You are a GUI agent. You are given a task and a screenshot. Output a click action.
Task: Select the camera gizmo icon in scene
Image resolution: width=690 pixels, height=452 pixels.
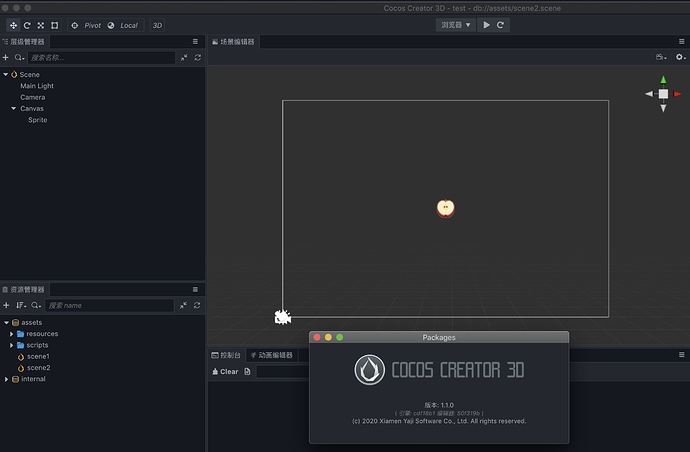coord(283,317)
